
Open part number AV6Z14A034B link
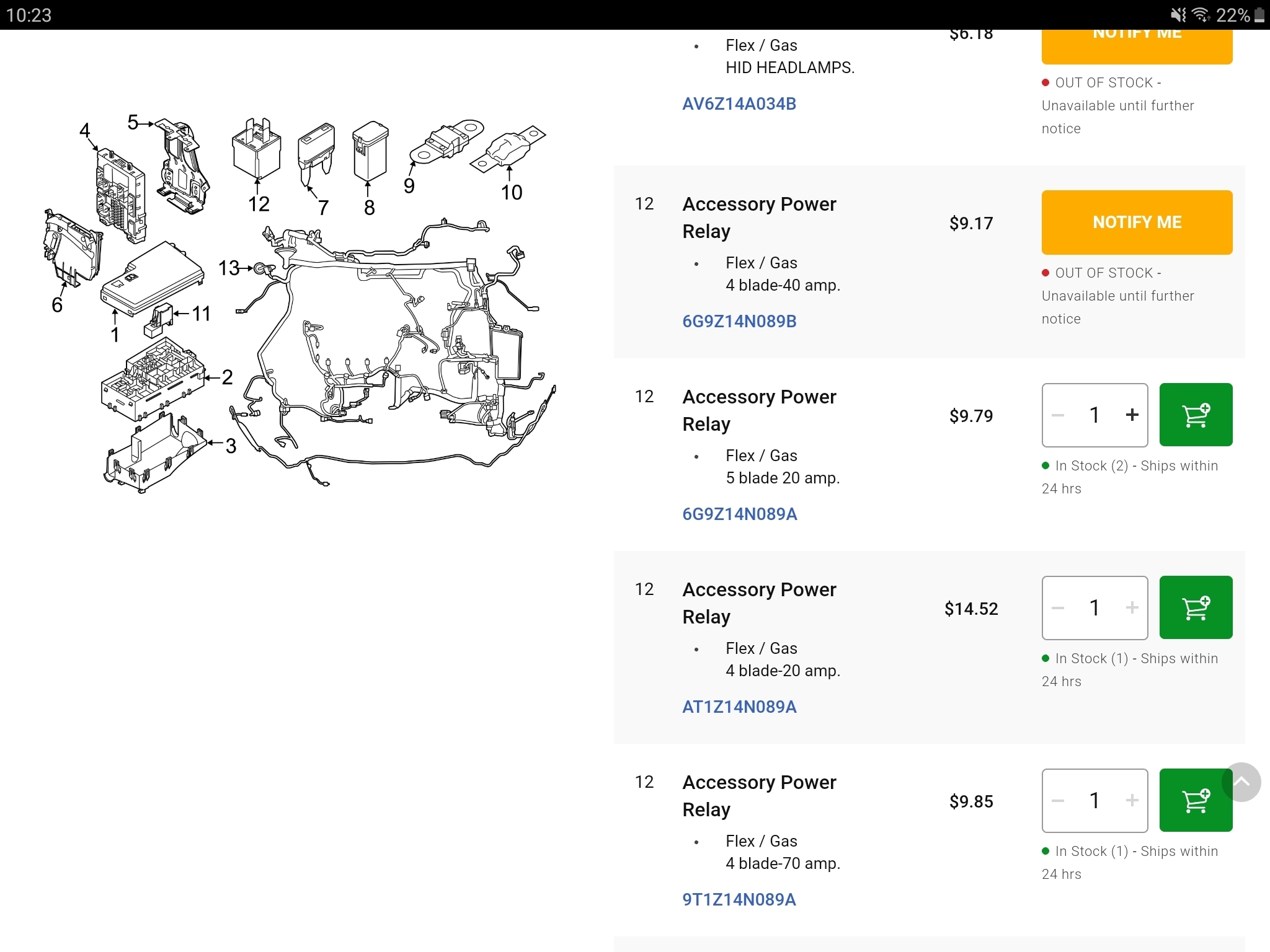pos(739,104)
